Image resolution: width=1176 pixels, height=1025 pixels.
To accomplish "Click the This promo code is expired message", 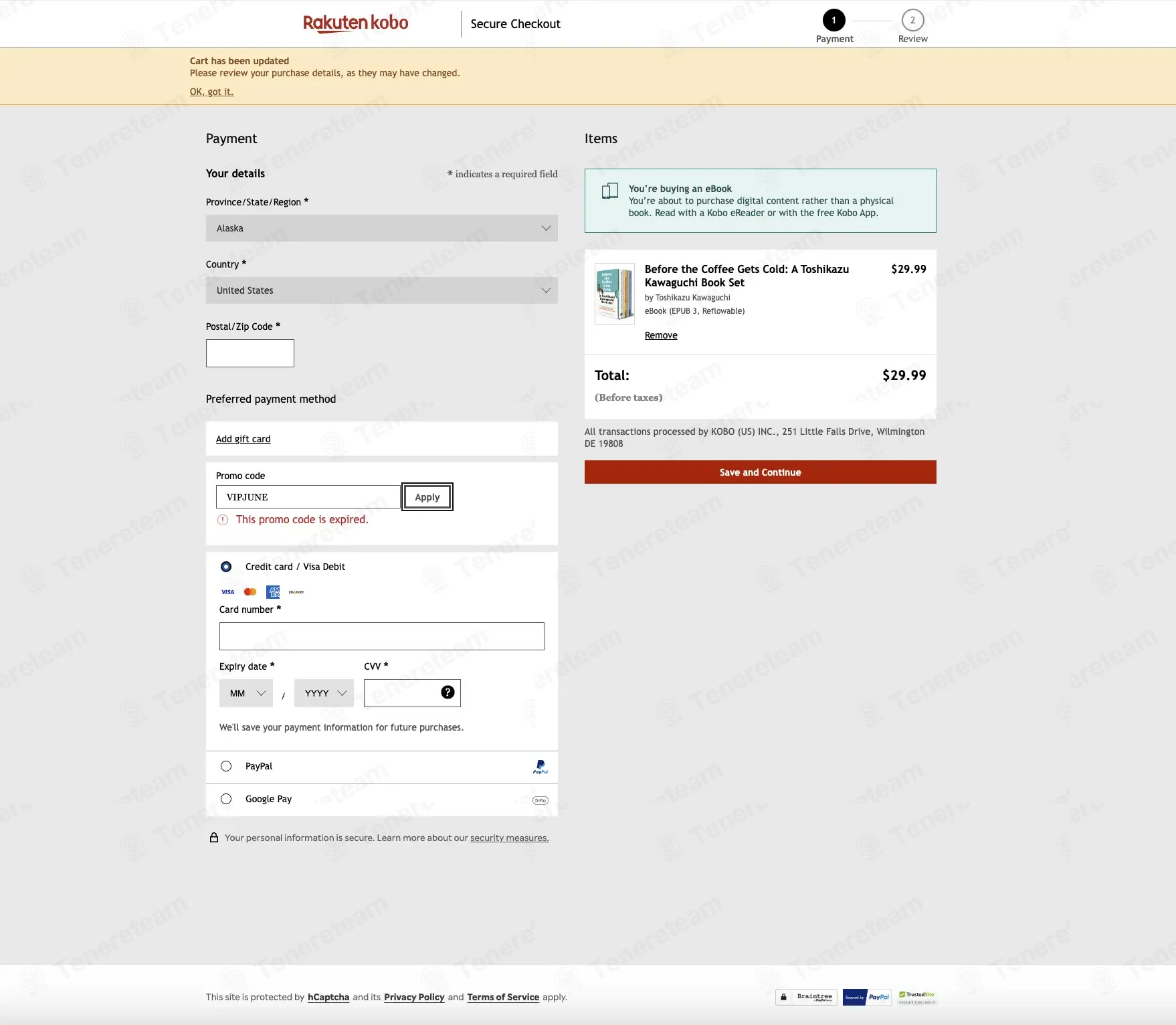I will (302, 520).
